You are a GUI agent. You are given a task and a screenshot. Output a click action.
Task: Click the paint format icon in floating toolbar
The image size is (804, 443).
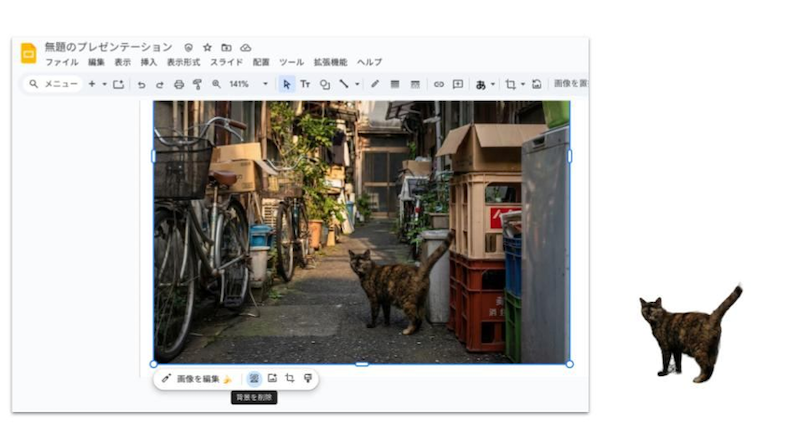(307, 379)
